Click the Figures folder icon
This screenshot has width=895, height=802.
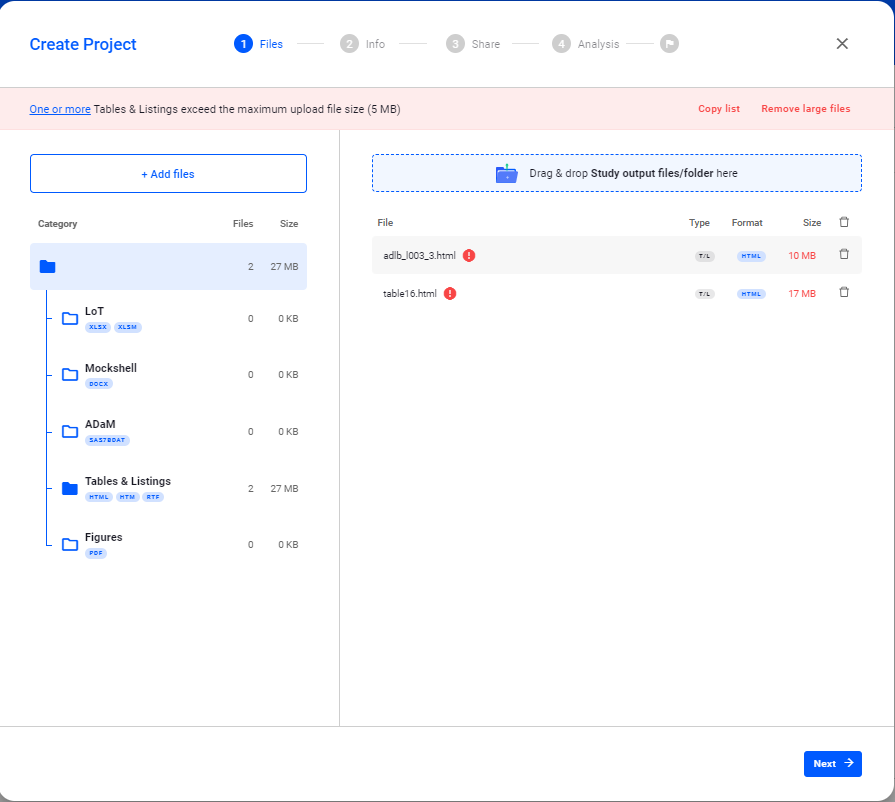click(x=69, y=544)
